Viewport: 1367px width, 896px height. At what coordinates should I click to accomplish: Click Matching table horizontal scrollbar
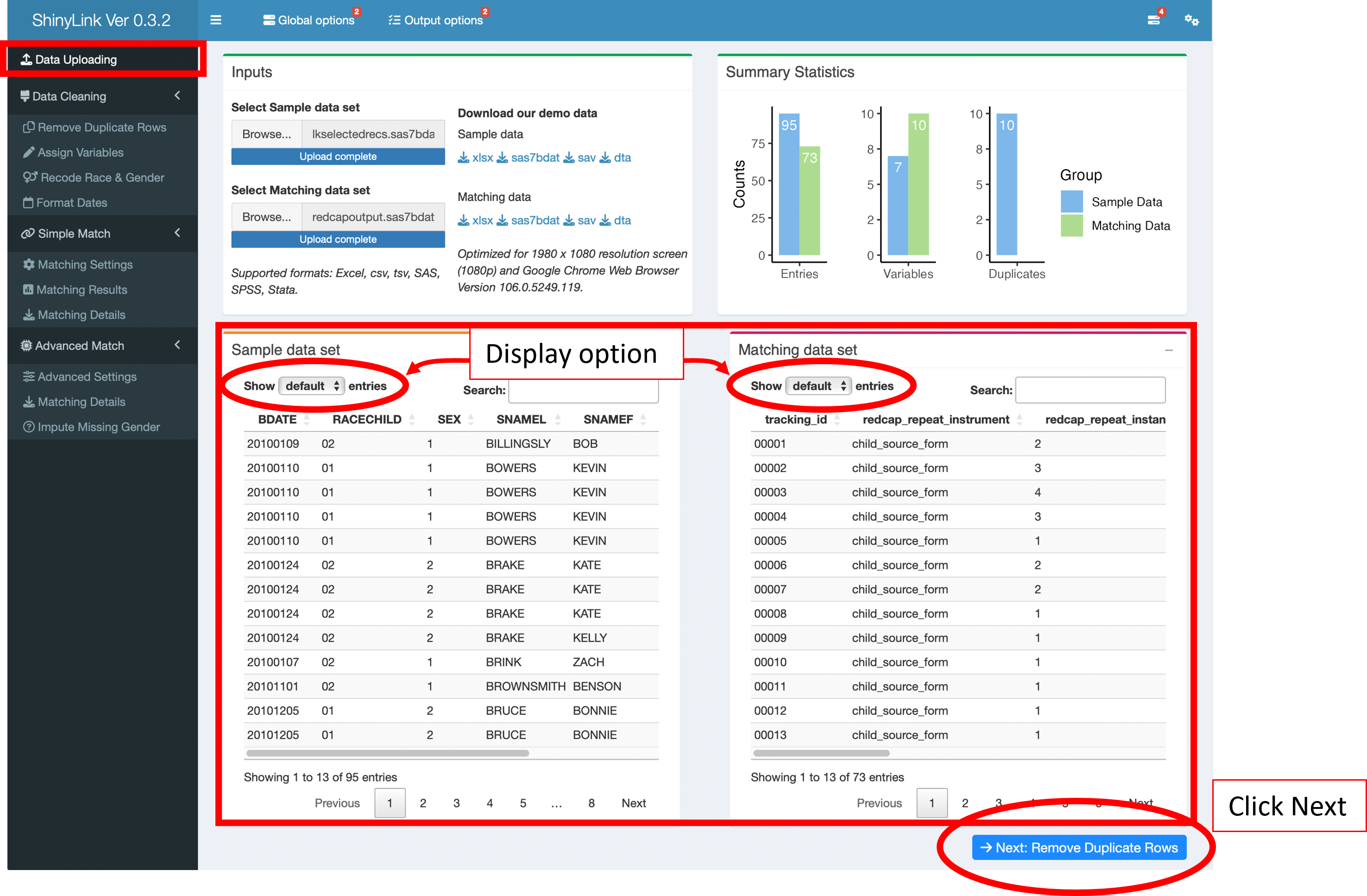click(822, 754)
